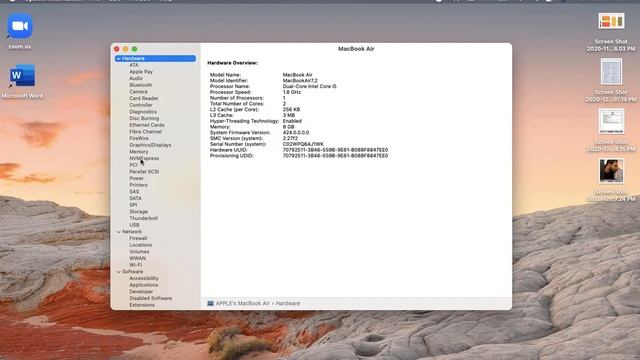640x360 pixels.
Task: Open the Thunderbolt entry
Action: pos(144,218)
